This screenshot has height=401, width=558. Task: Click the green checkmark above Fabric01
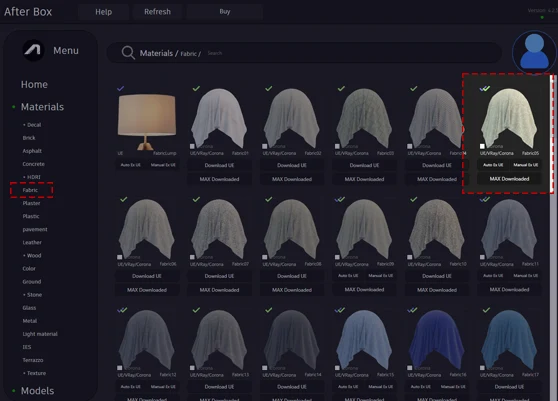(196, 88)
